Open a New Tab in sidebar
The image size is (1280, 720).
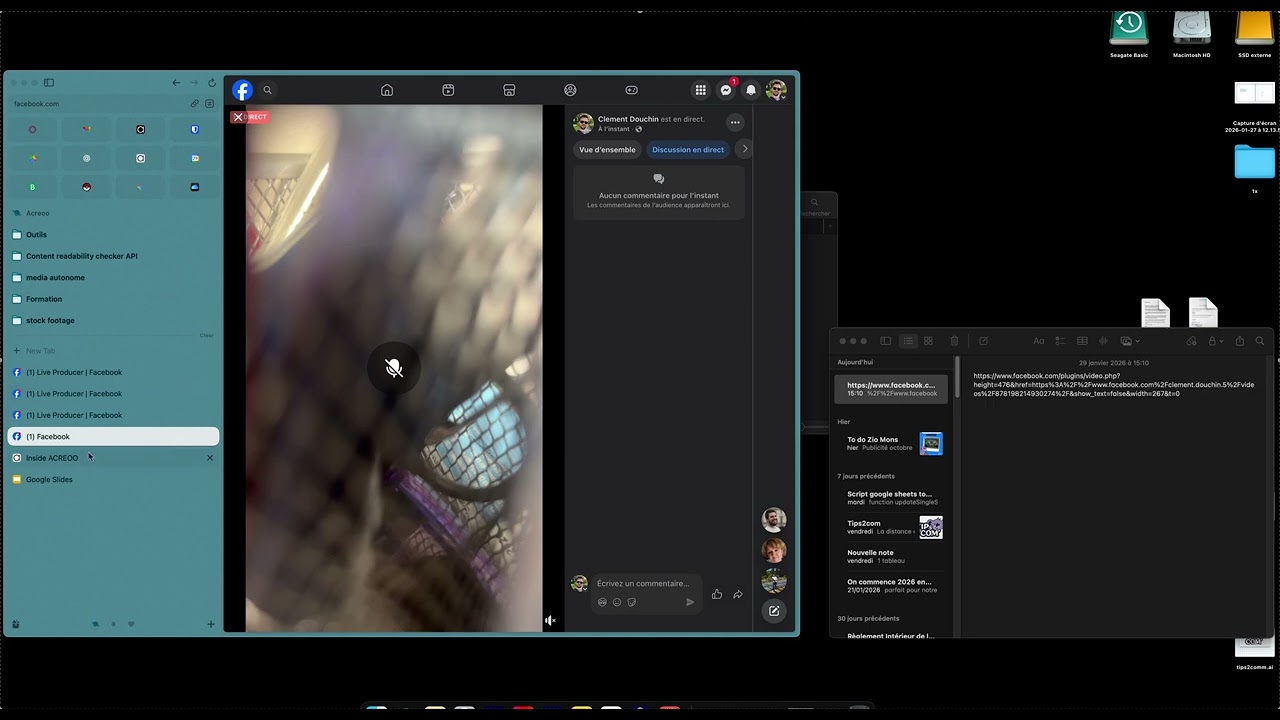(113, 351)
